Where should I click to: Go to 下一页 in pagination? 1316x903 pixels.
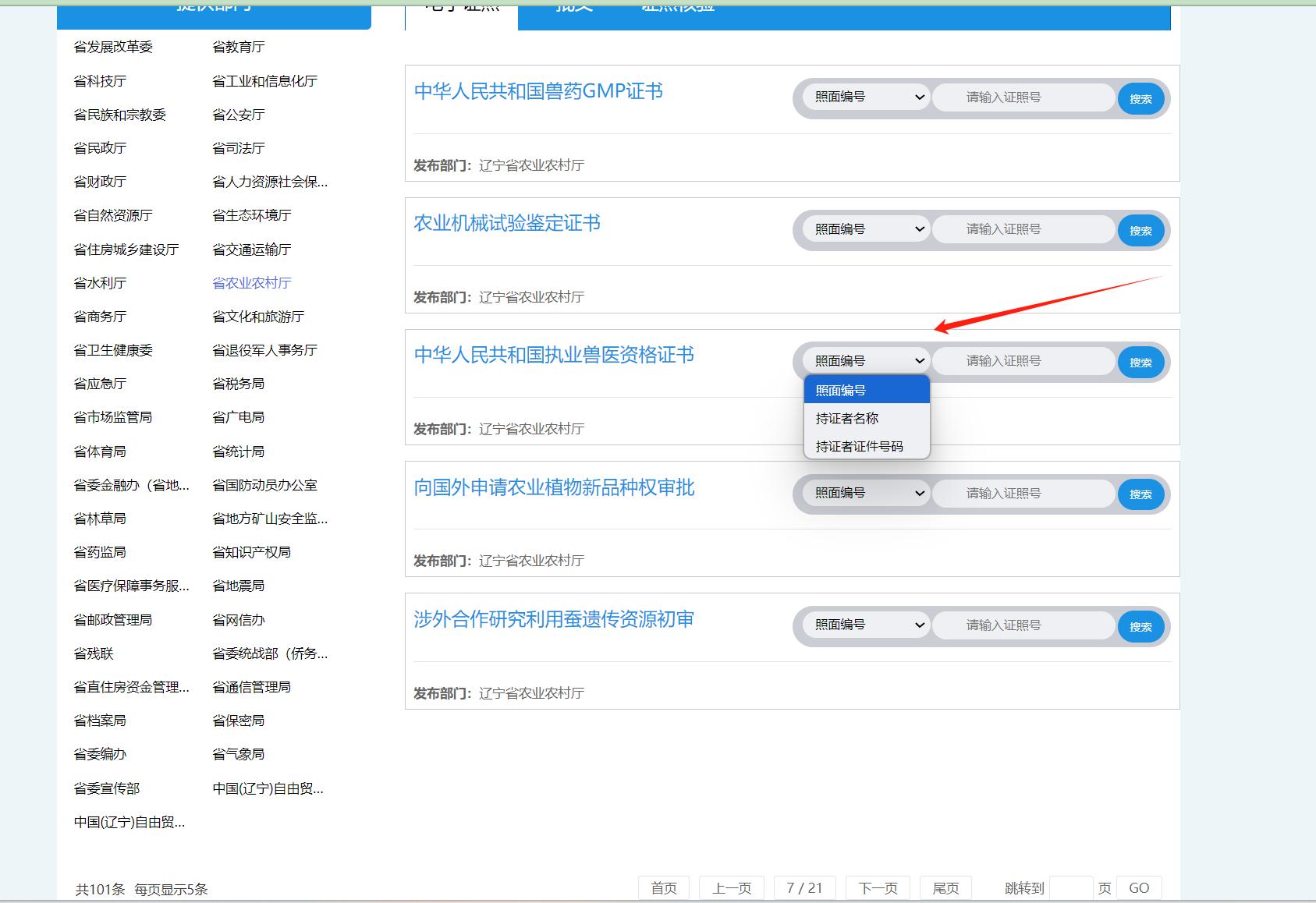878,888
